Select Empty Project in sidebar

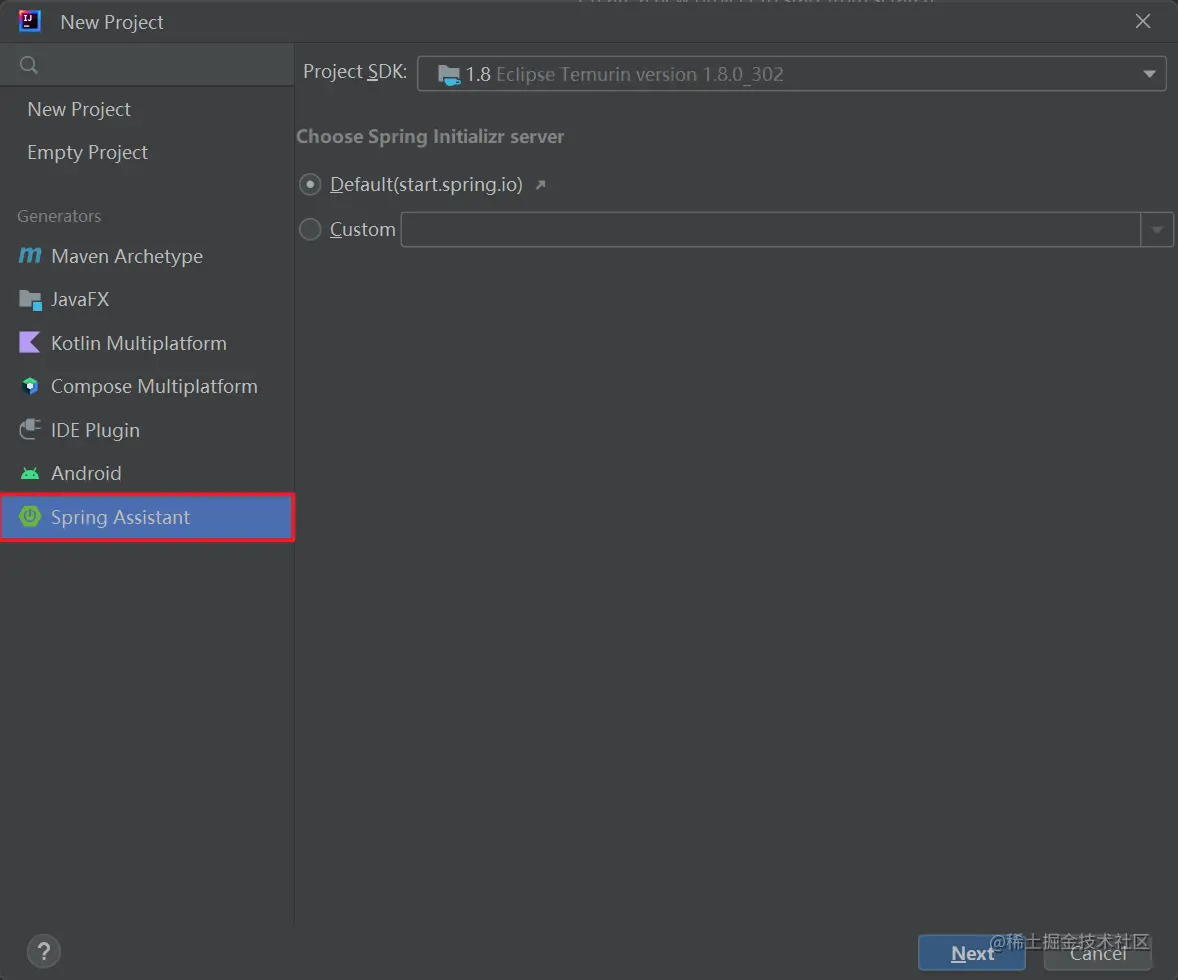(87, 153)
